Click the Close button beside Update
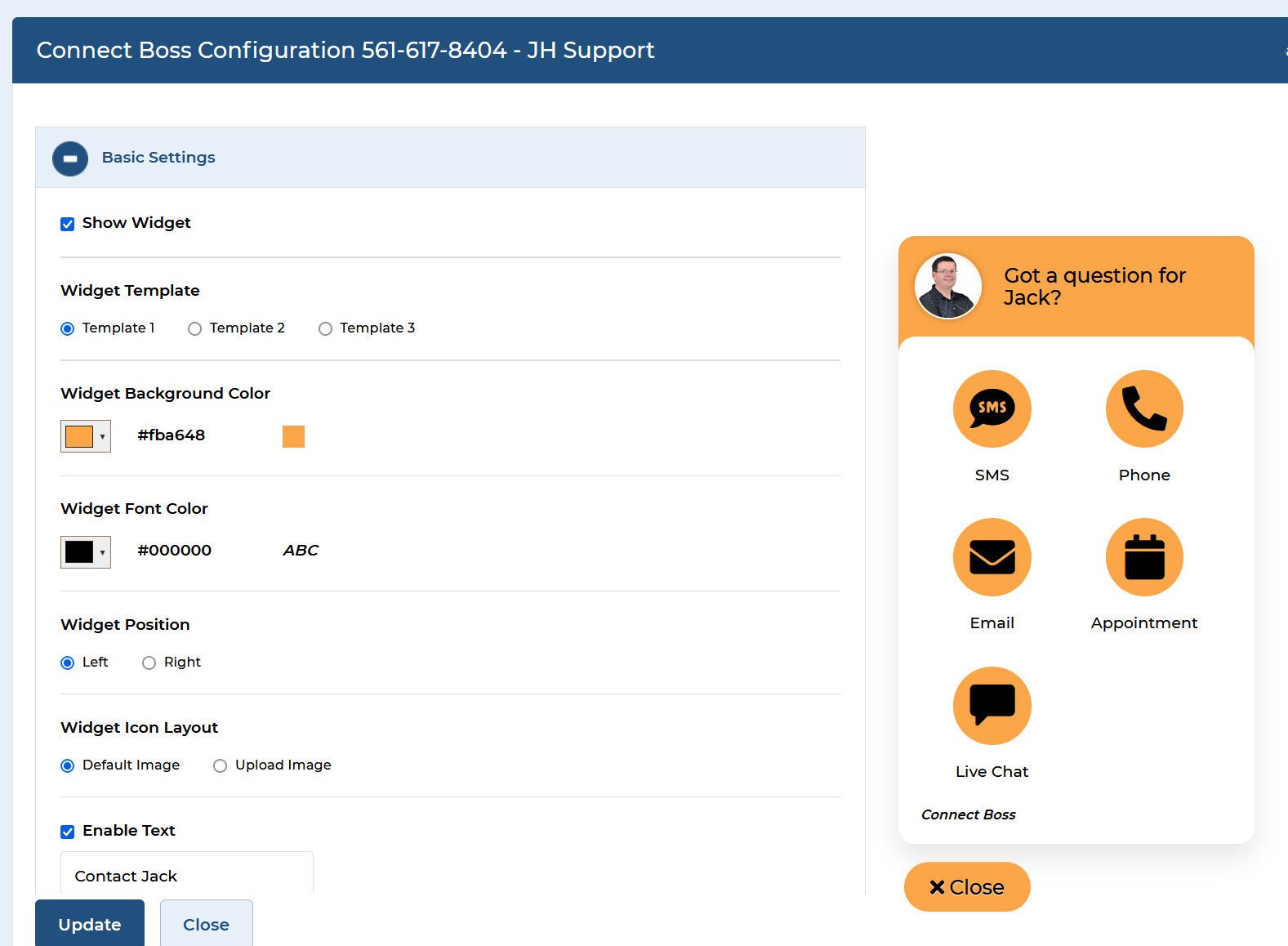 pos(206,924)
